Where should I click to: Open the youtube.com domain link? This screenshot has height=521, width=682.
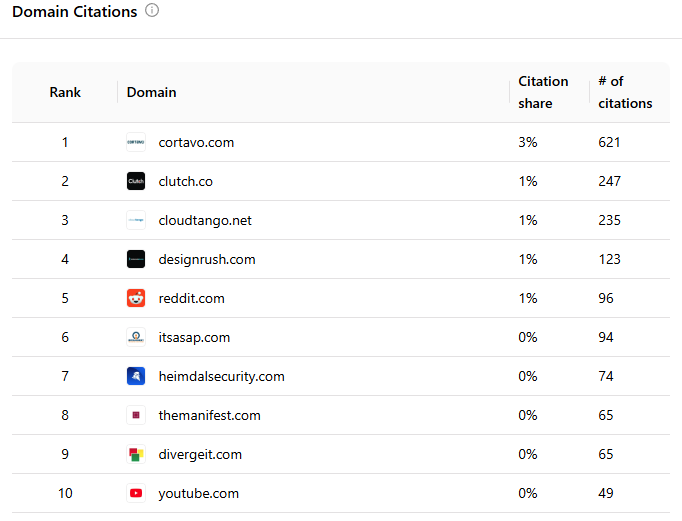(x=198, y=493)
